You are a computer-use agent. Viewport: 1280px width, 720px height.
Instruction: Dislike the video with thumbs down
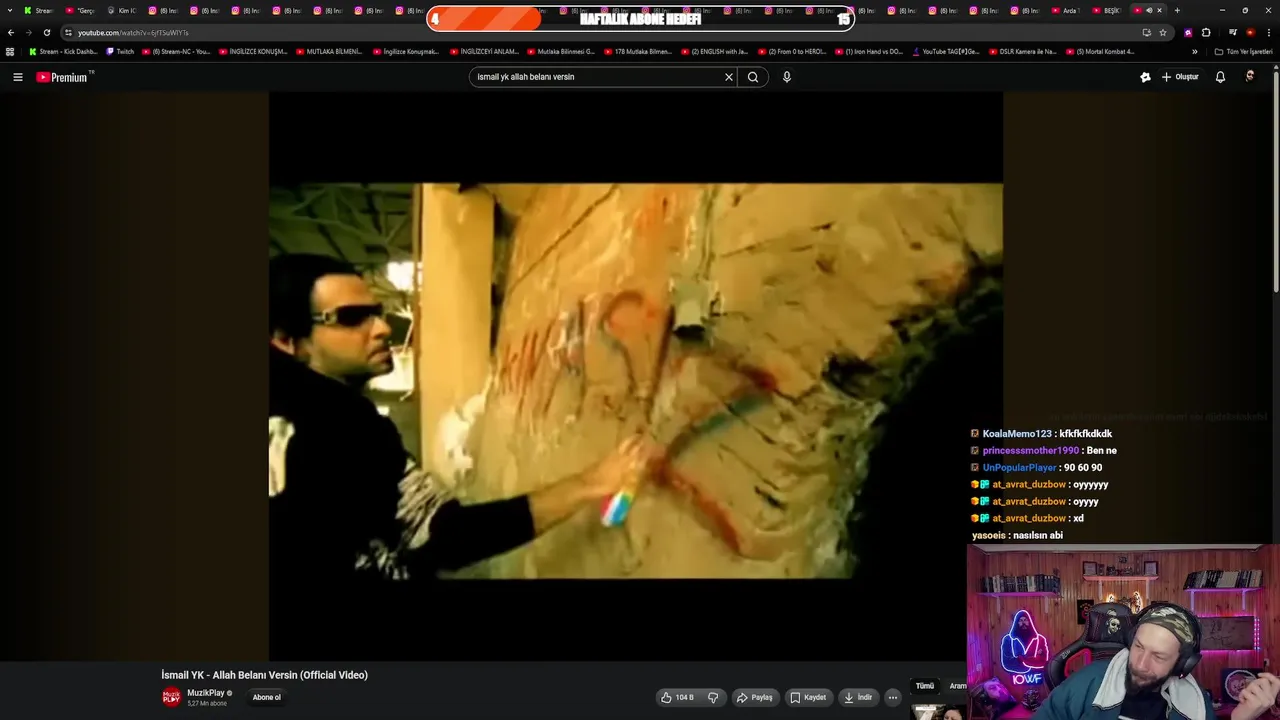coord(713,697)
